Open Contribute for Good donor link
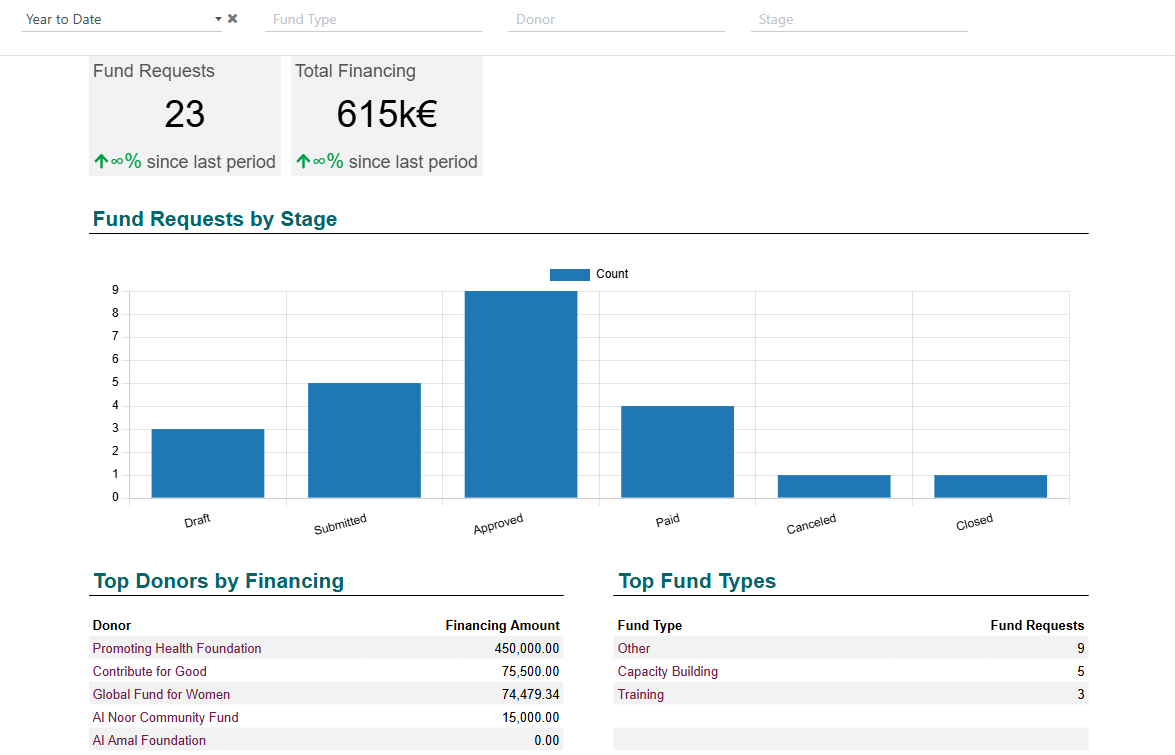1175x755 pixels. coord(150,672)
